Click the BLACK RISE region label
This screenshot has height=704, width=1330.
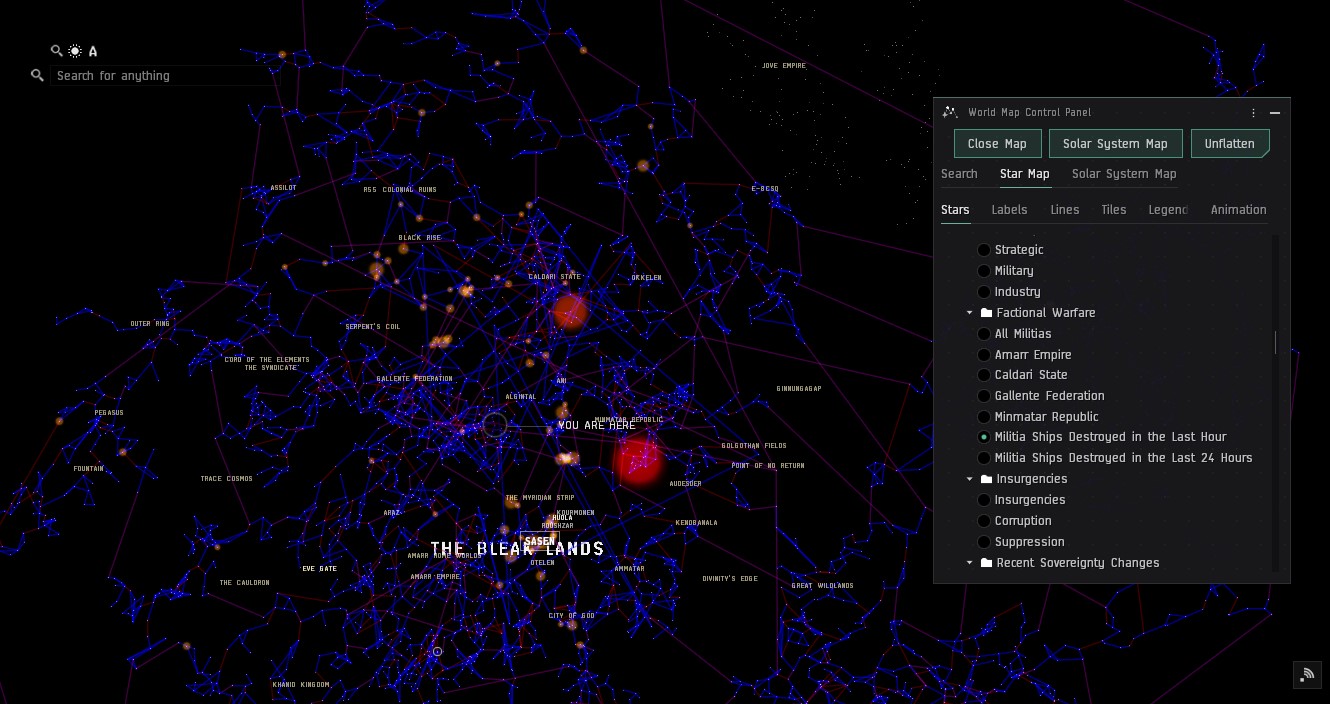pyautogui.click(x=420, y=238)
